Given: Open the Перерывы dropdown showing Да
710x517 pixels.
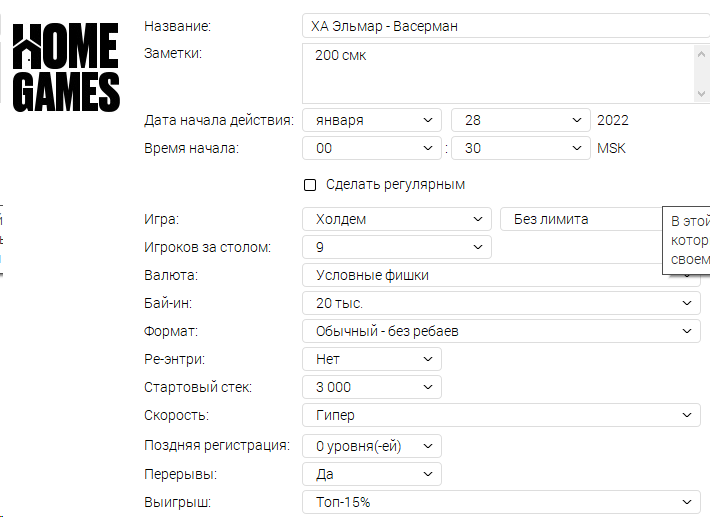Looking at the screenshot, I should (372, 474).
